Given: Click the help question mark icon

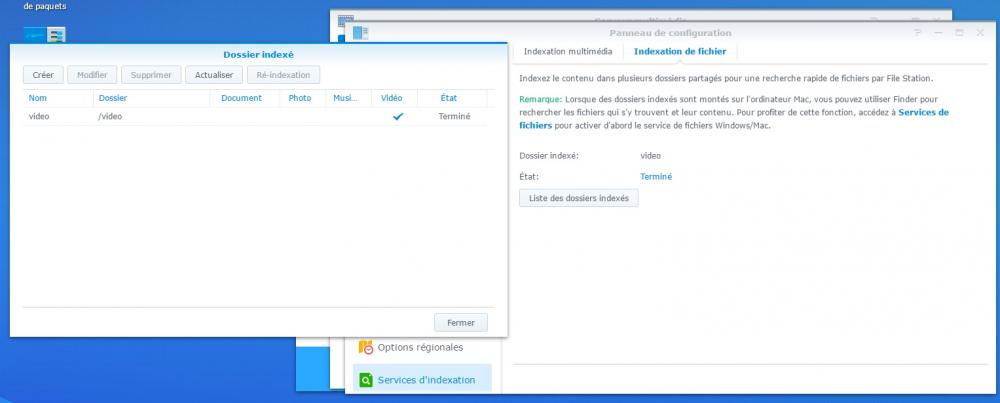Looking at the screenshot, I should pyautogui.click(x=918, y=33).
